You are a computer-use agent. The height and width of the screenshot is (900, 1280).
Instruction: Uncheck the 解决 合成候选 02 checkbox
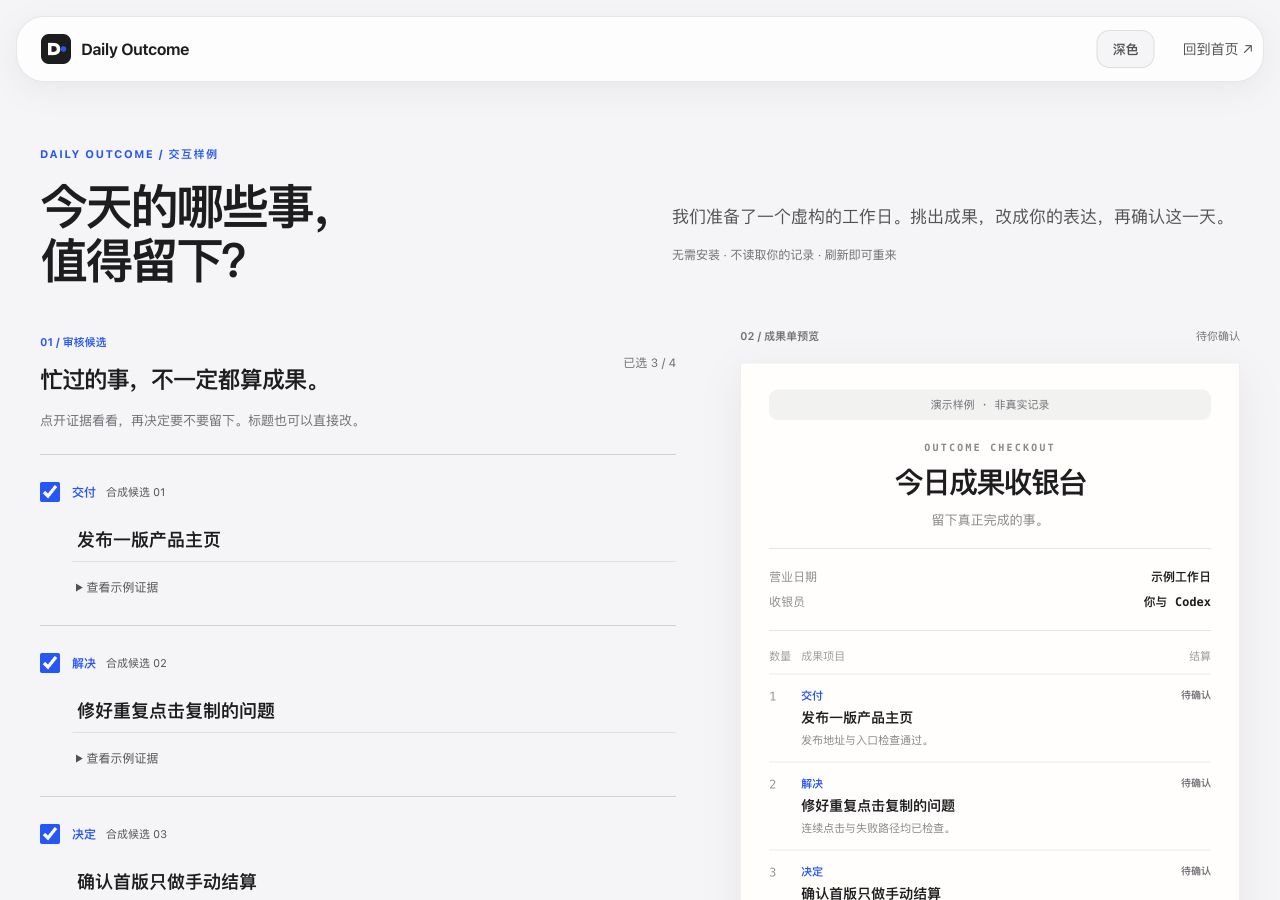50,663
